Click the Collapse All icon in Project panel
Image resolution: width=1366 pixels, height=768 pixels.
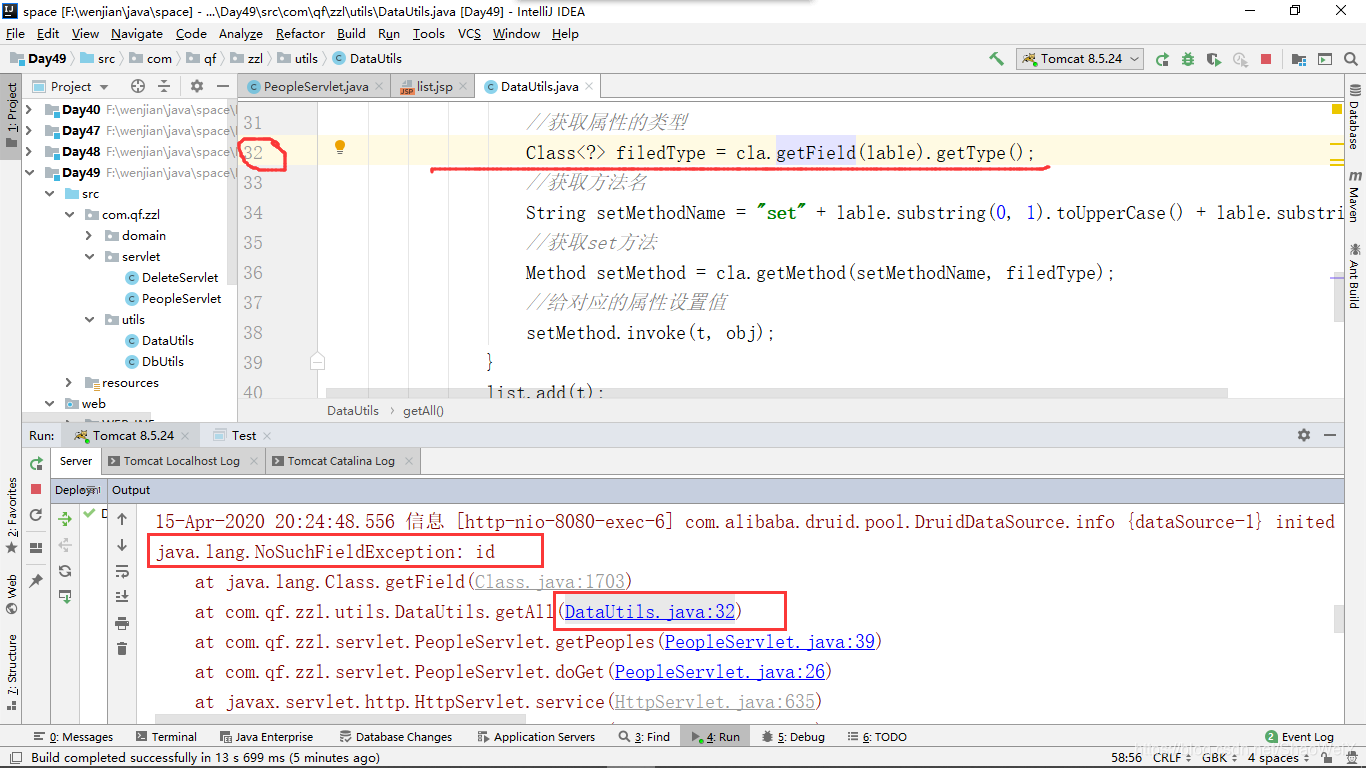click(x=164, y=86)
